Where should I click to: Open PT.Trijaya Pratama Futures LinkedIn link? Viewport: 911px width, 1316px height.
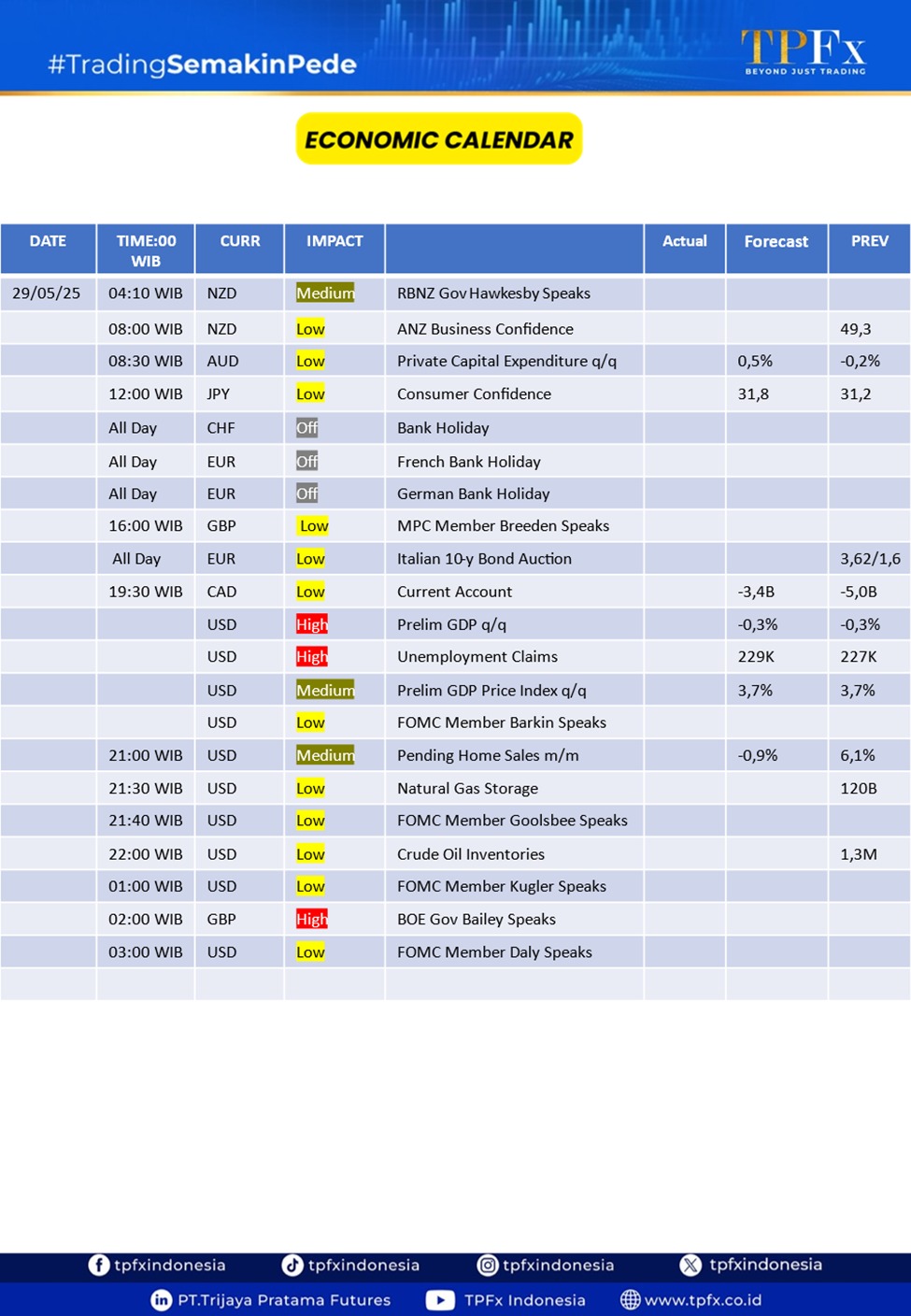click(x=284, y=1300)
